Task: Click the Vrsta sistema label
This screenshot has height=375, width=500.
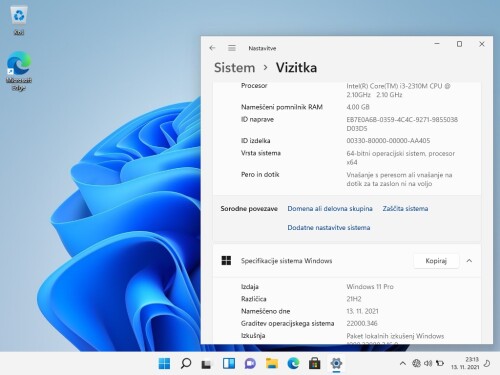Action: coord(261,153)
